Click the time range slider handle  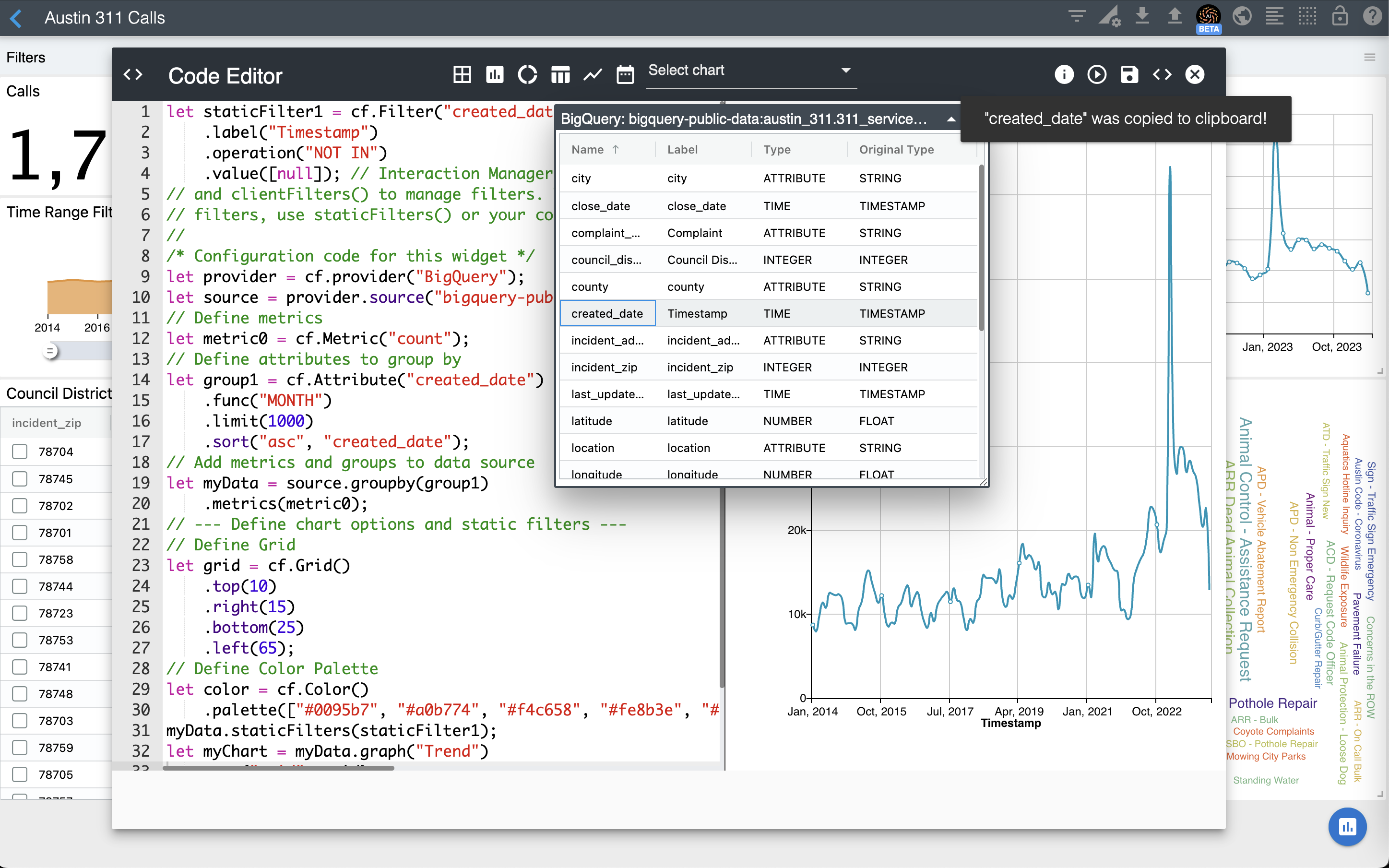coord(50,351)
